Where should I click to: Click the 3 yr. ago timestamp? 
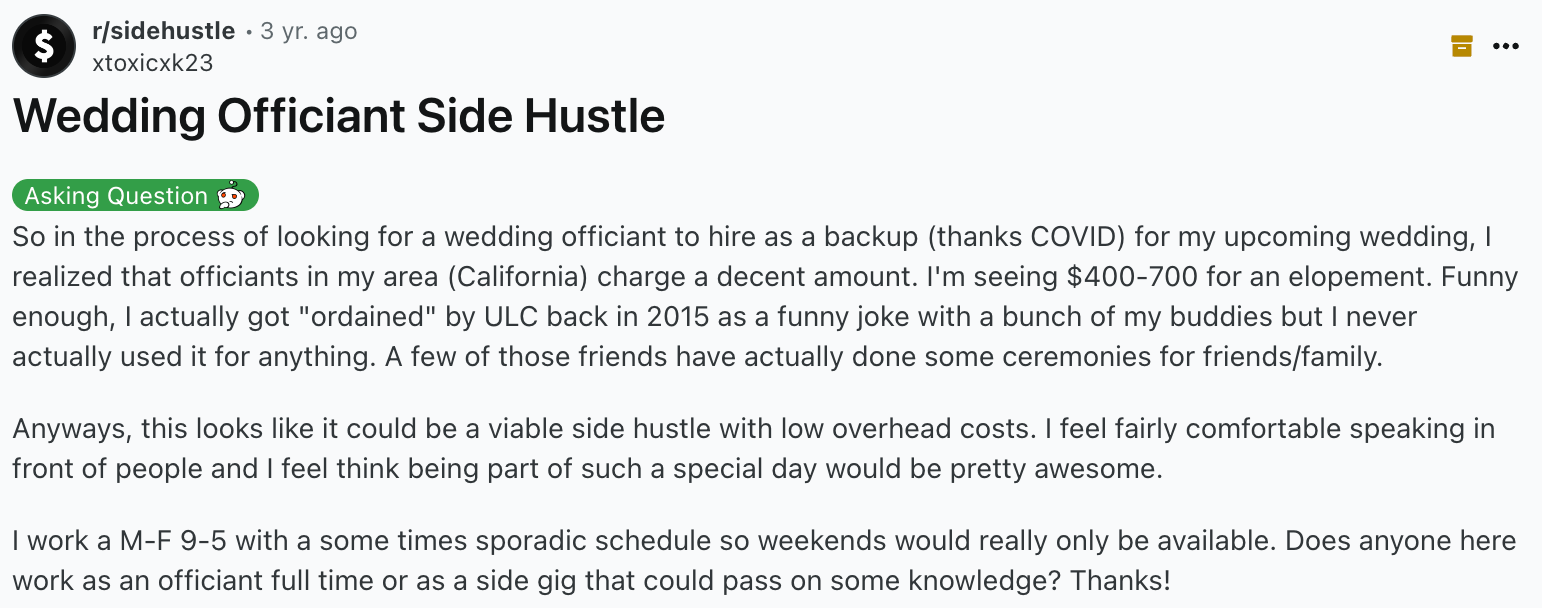pos(308,30)
